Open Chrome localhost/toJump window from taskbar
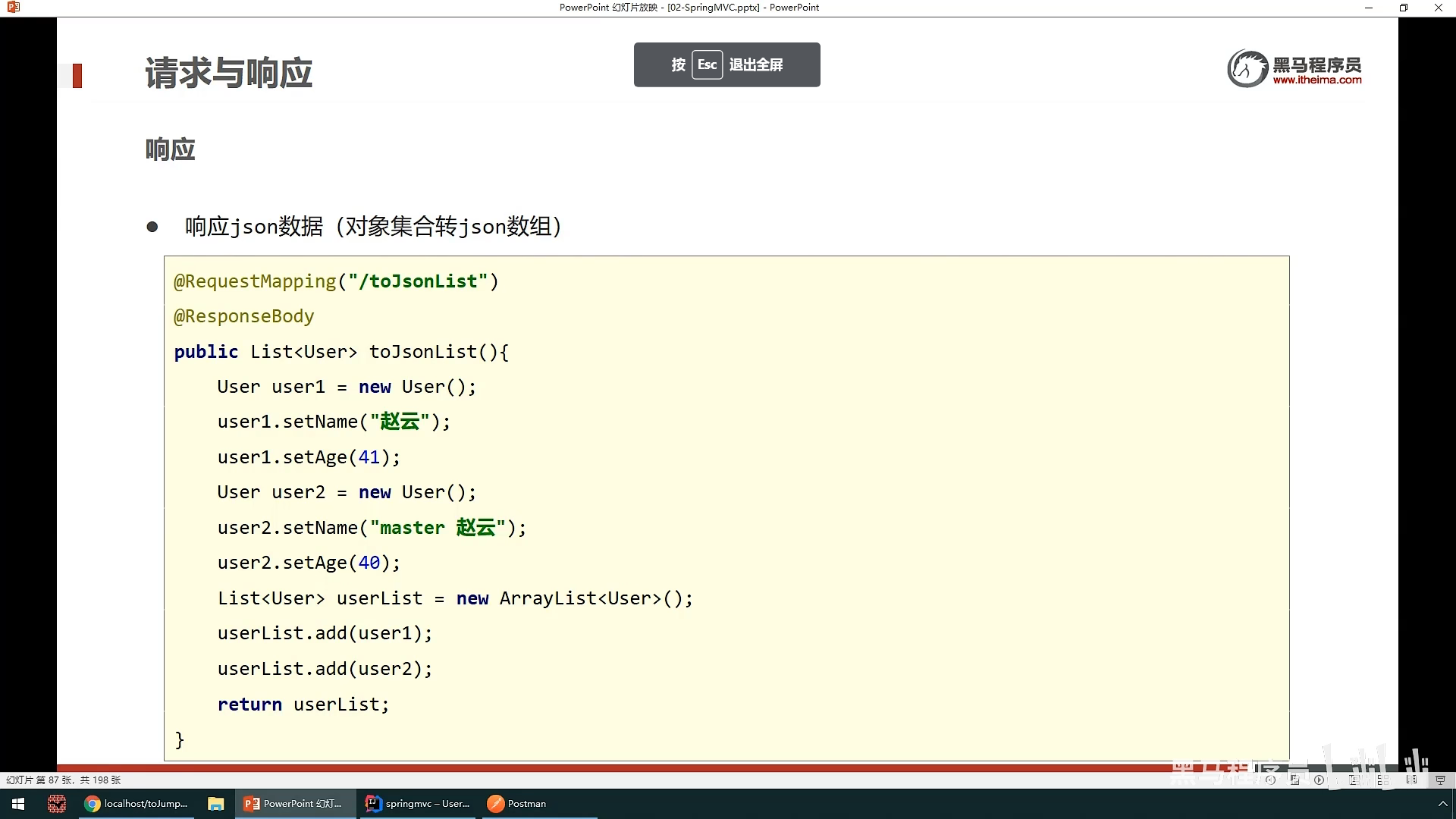Viewport: 1456px width, 819px height. (x=136, y=804)
